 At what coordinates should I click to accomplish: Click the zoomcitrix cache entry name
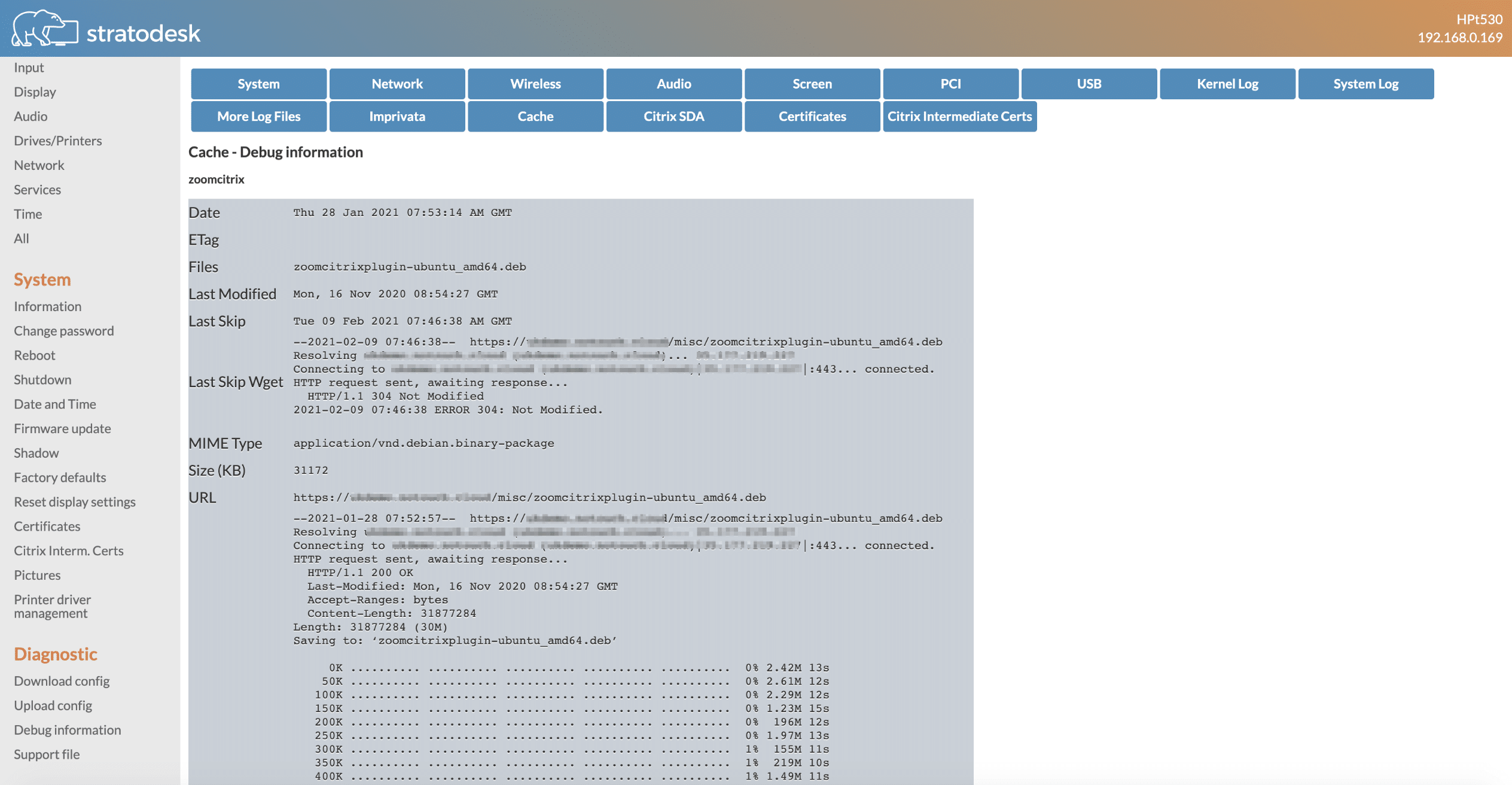click(x=217, y=179)
